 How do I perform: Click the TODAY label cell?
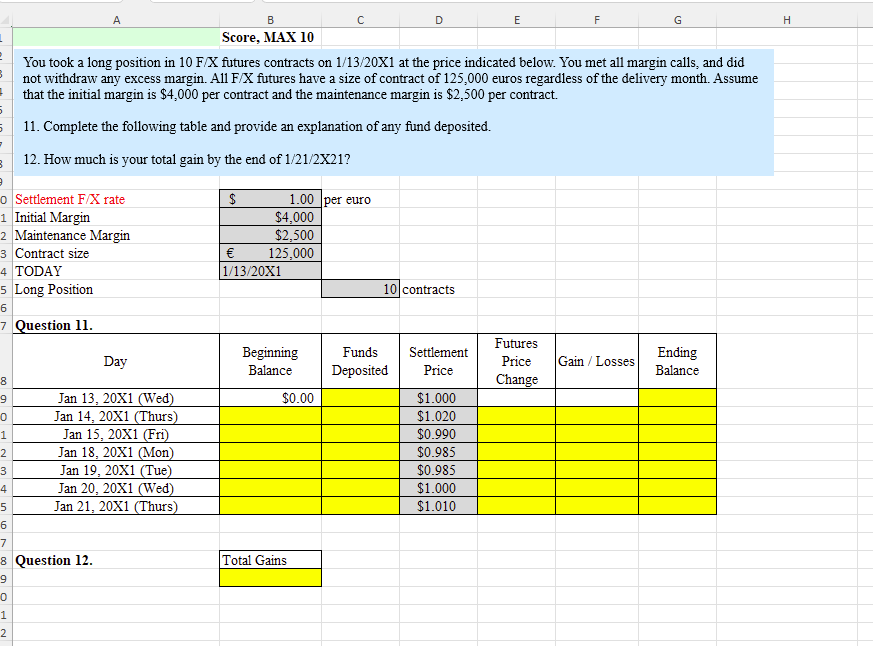coord(116,271)
